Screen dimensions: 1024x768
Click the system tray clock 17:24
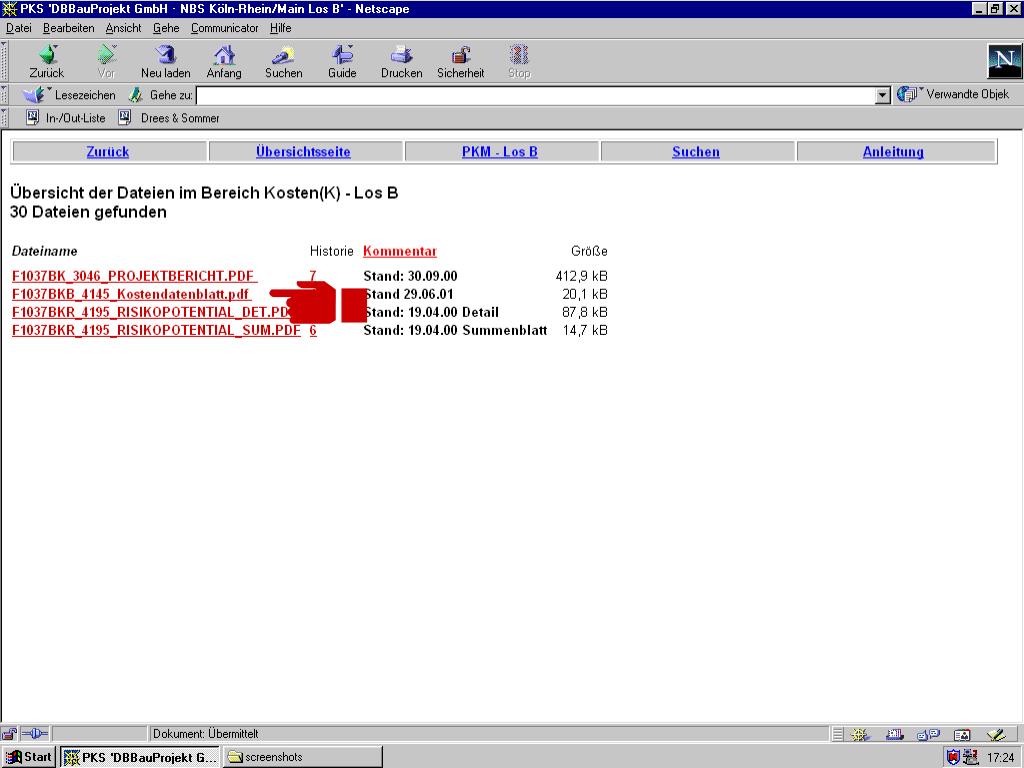point(1000,758)
